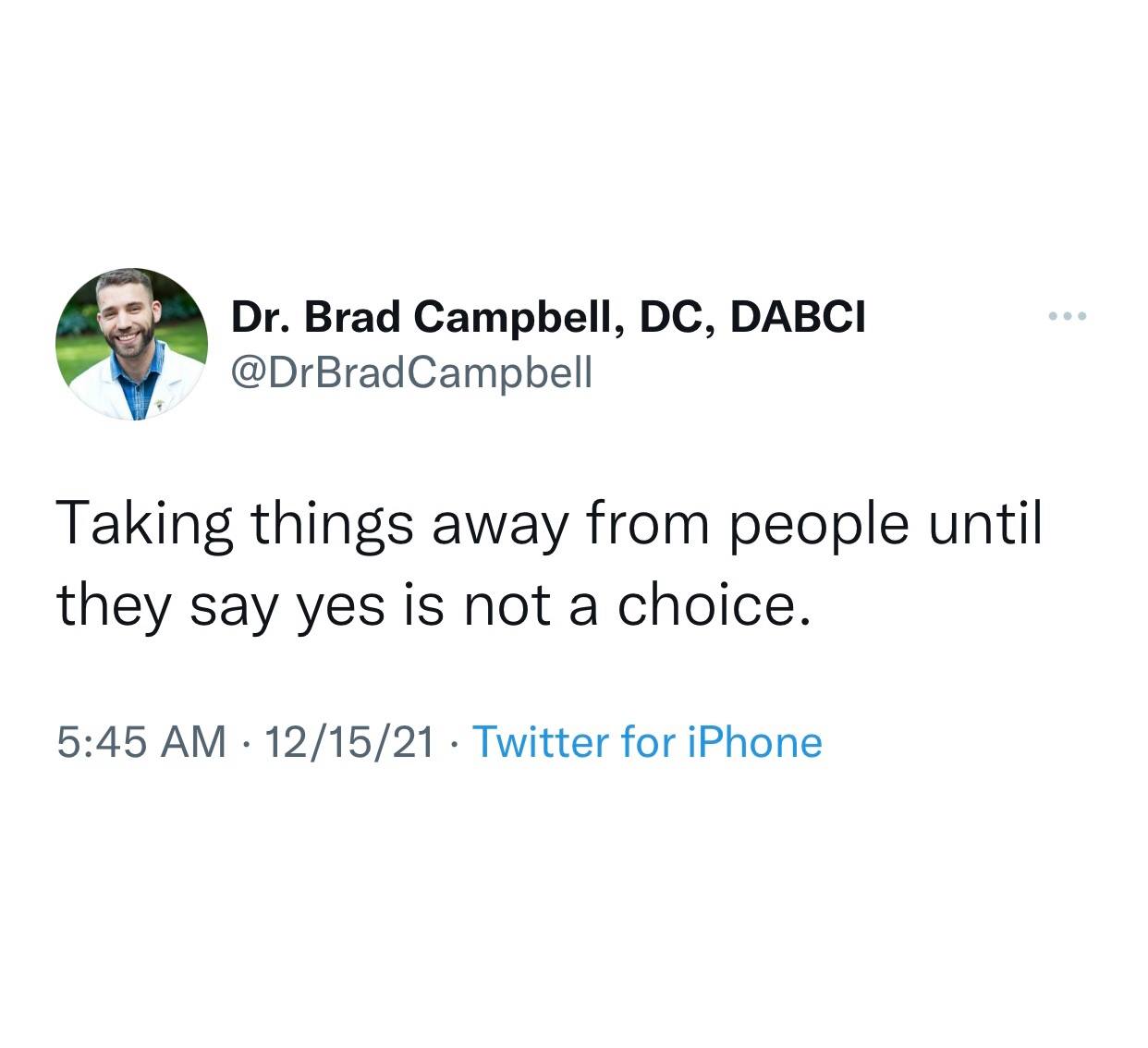Click the word "iPhone" in the source label

754,742
